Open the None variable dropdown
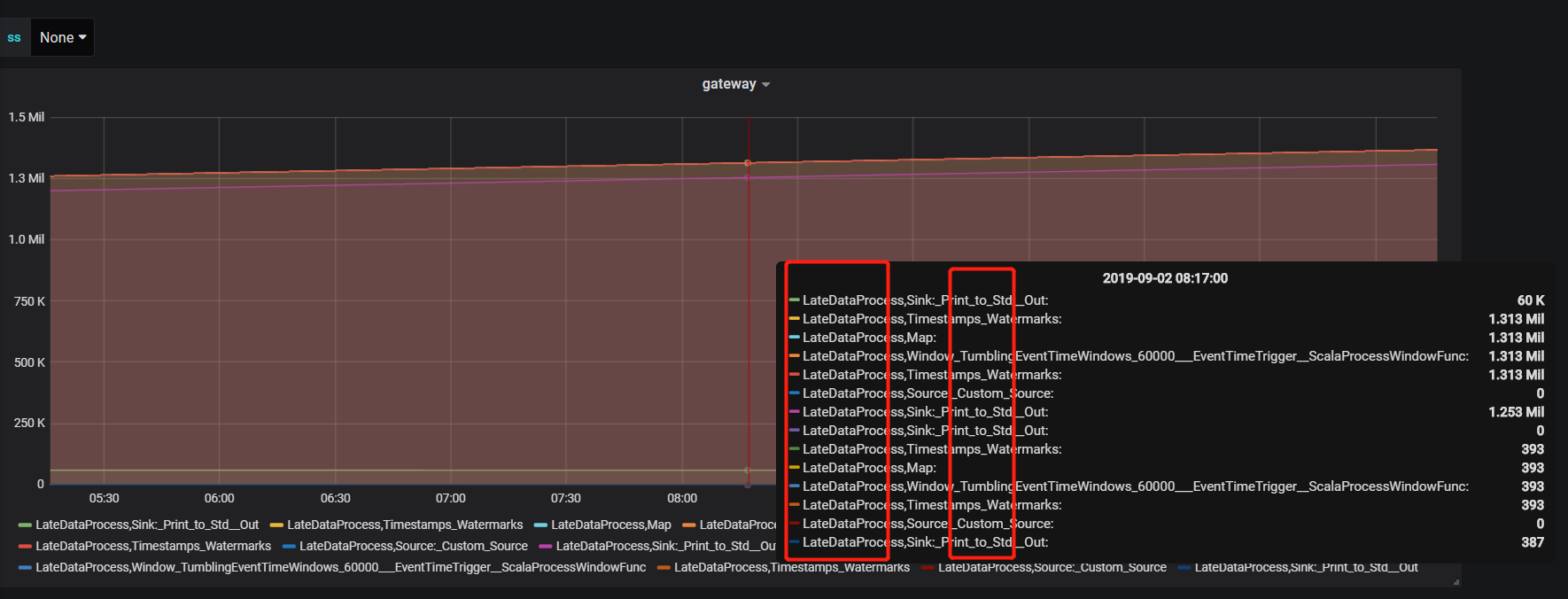Image resolution: width=1568 pixels, height=599 pixels. [62, 37]
